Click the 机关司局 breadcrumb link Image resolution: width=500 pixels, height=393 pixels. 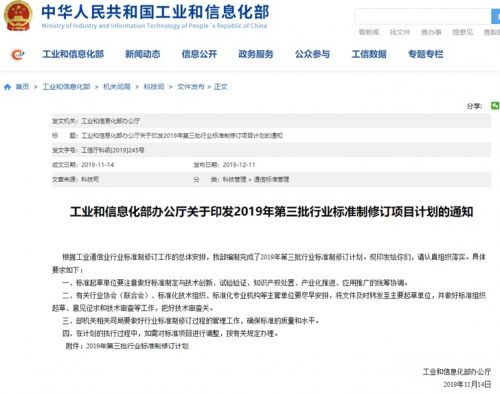click(117, 87)
